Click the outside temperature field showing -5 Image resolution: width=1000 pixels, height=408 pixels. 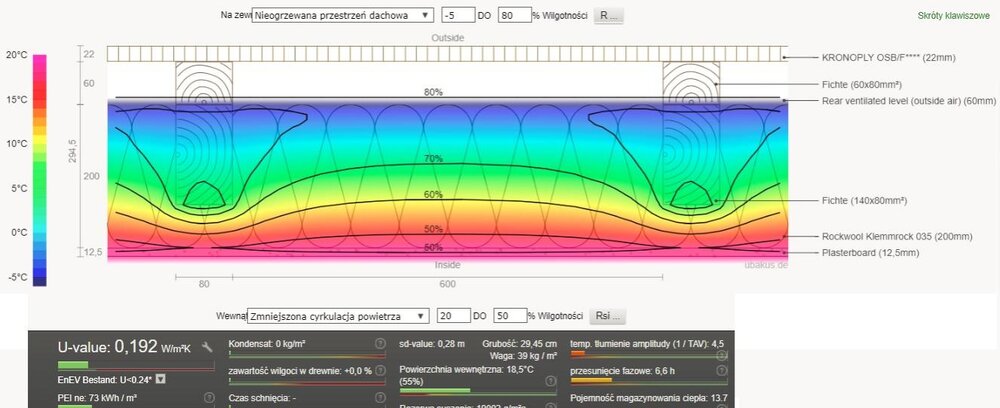click(458, 16)
